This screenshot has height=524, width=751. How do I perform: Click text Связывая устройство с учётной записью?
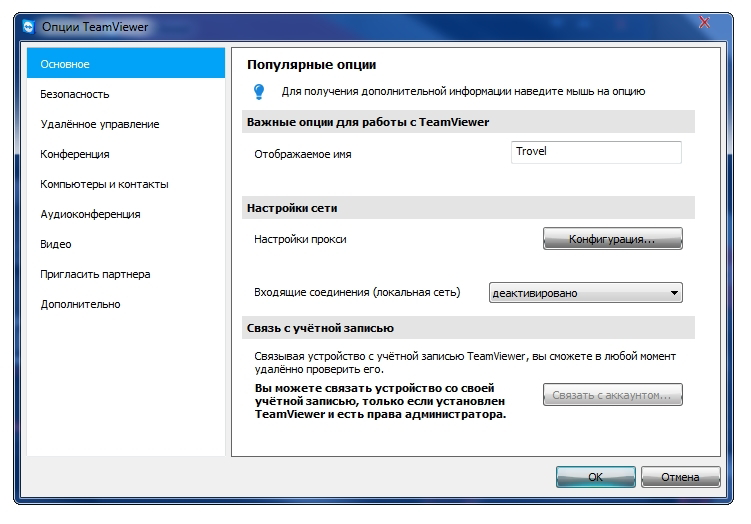[465, 363]
